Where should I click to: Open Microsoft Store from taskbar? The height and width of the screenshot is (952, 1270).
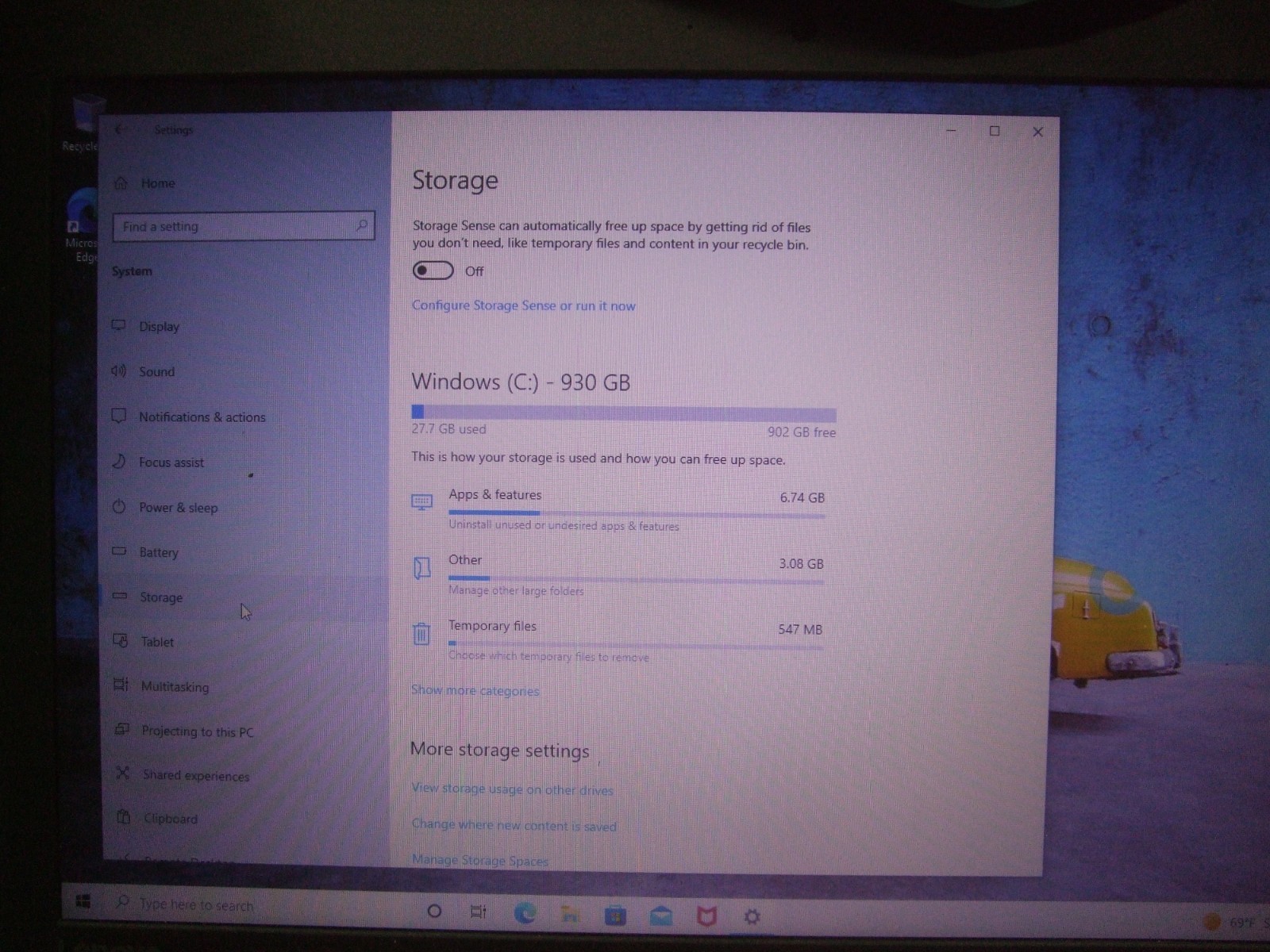615,916
